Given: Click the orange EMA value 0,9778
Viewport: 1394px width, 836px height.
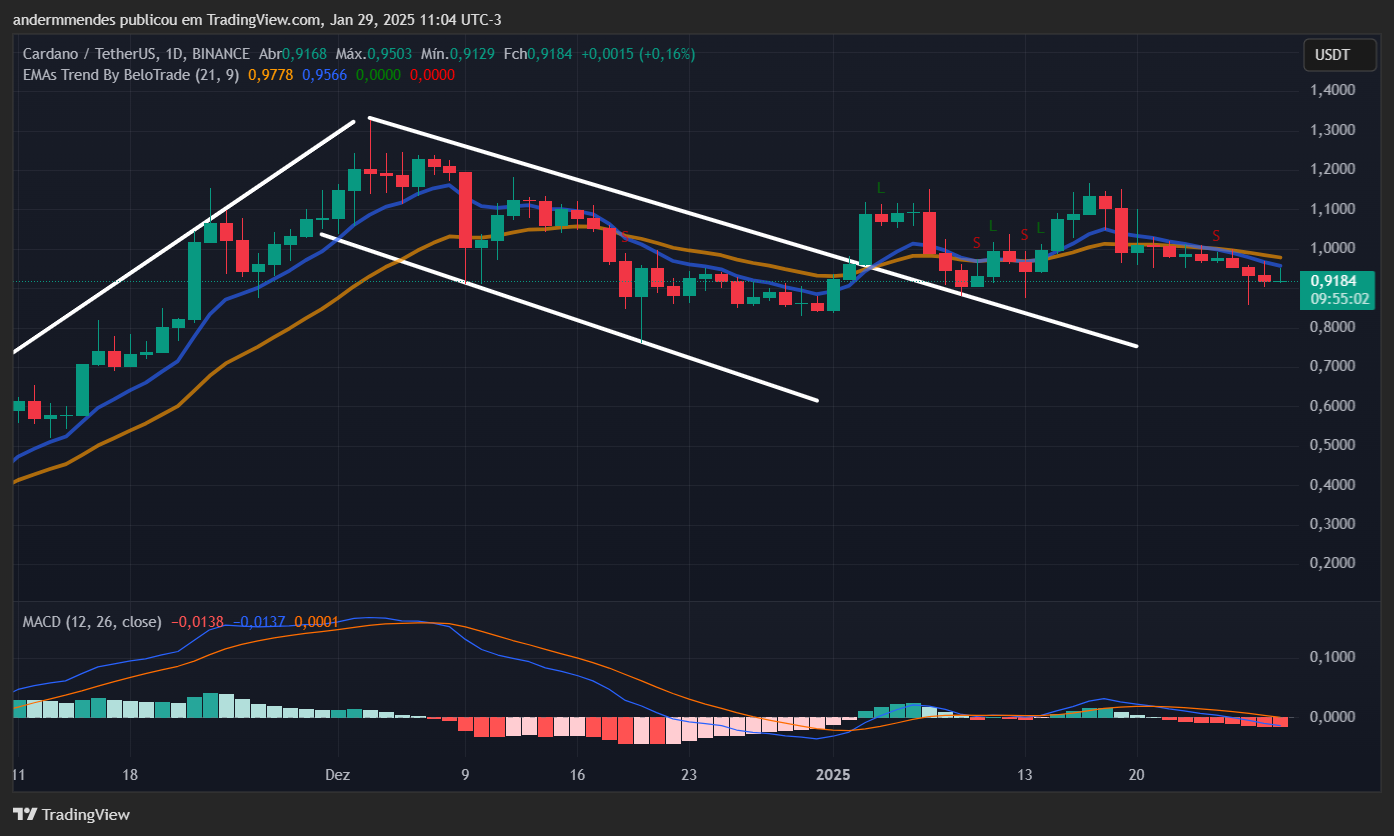Looking at the screenshot, I should point(270,74).
